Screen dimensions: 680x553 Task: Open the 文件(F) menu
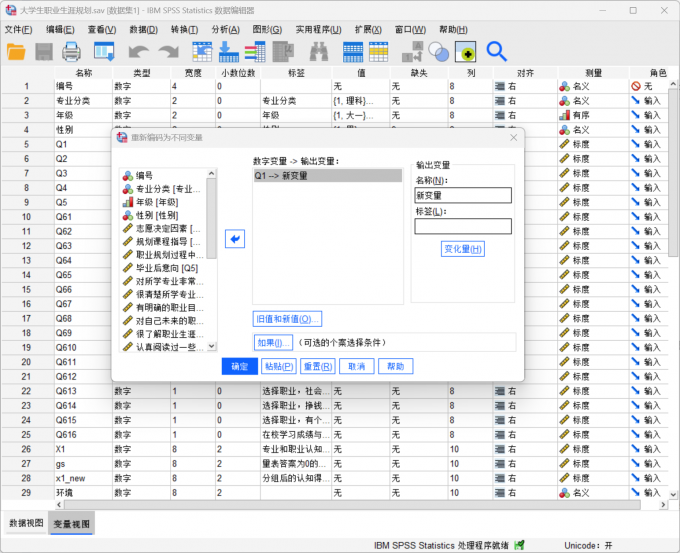18,29
